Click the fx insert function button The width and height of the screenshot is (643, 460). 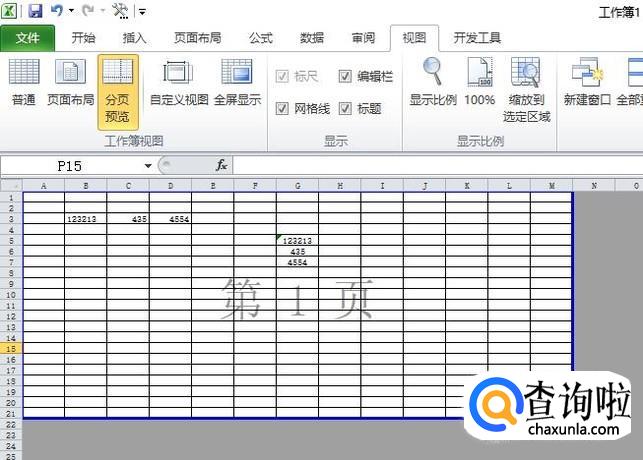[221, 165]
